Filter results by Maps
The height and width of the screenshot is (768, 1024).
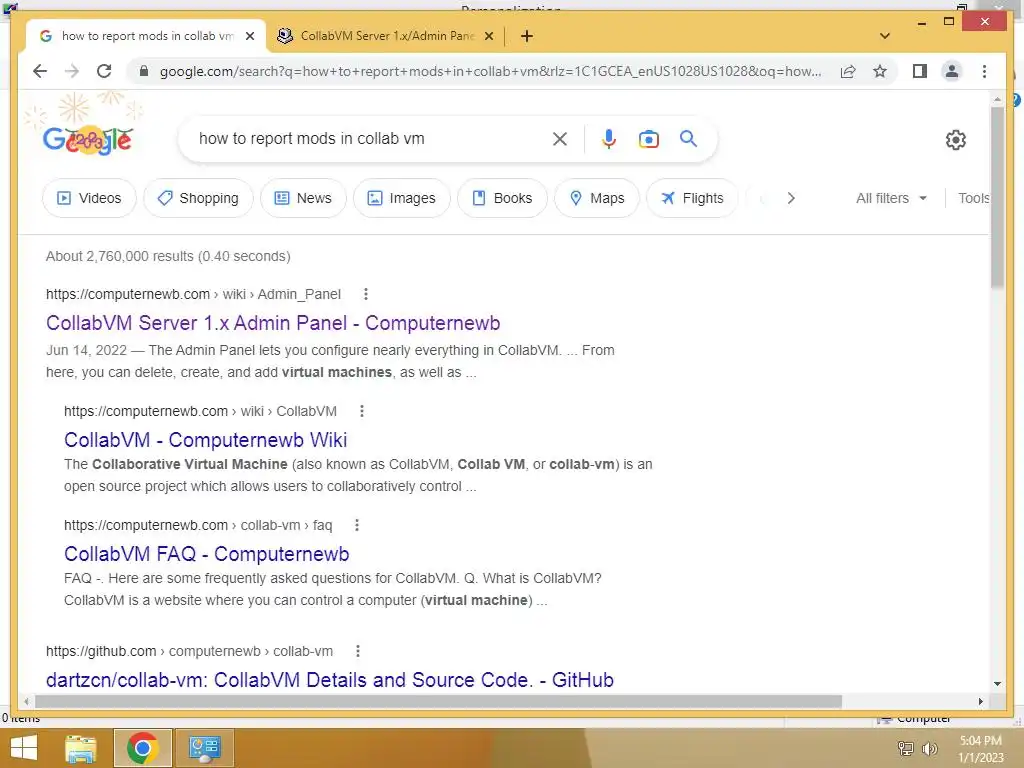point(597,198)
